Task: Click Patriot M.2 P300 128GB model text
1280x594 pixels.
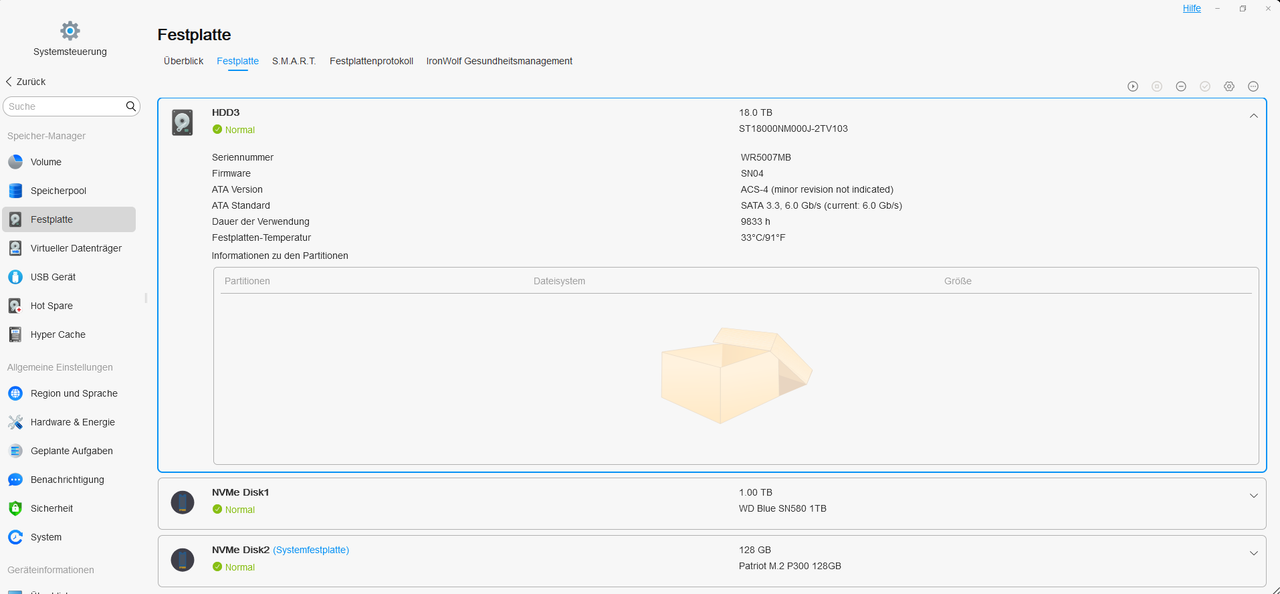Action: click(790, 566)
